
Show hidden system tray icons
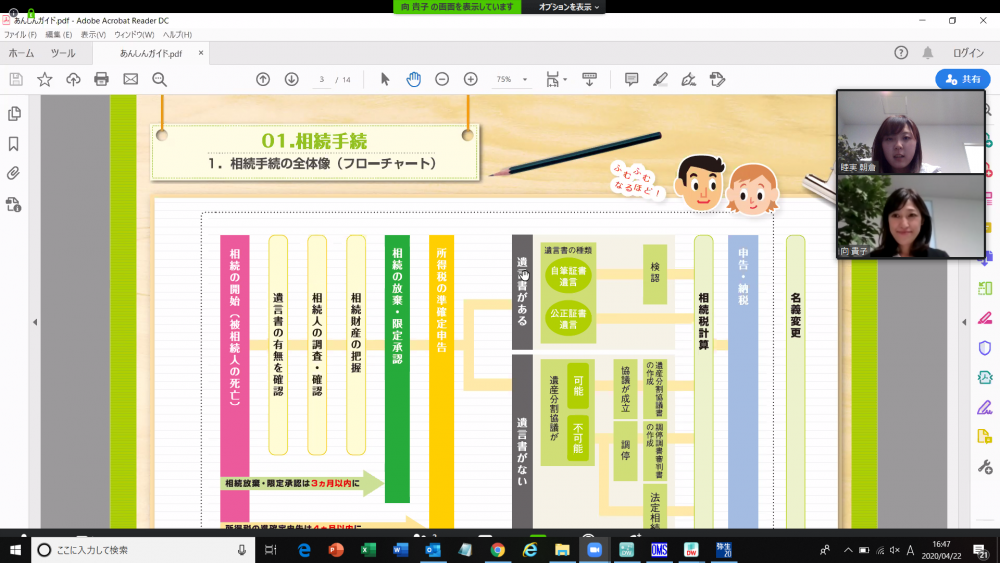coord(848,550)
